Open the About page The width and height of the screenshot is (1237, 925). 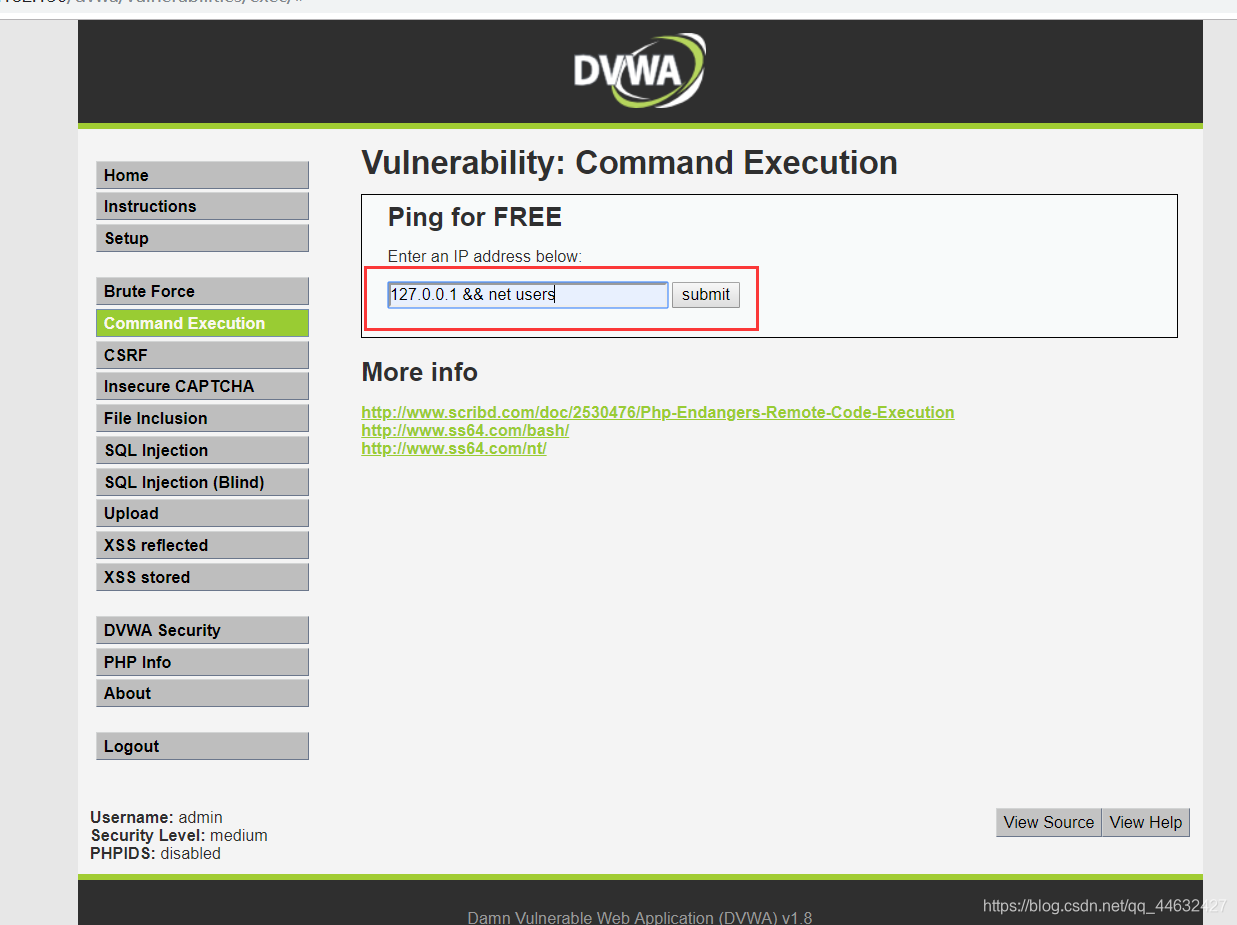tap(202, 693)
